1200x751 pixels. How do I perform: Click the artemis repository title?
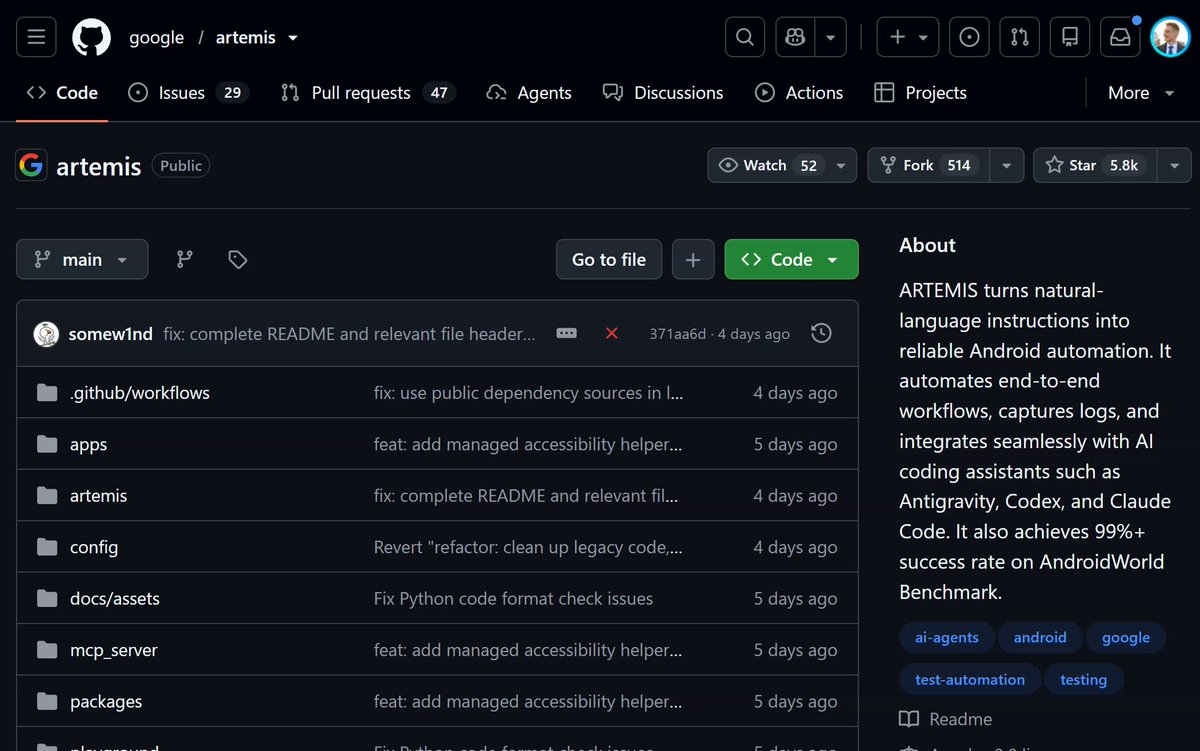tap(98, 166)
